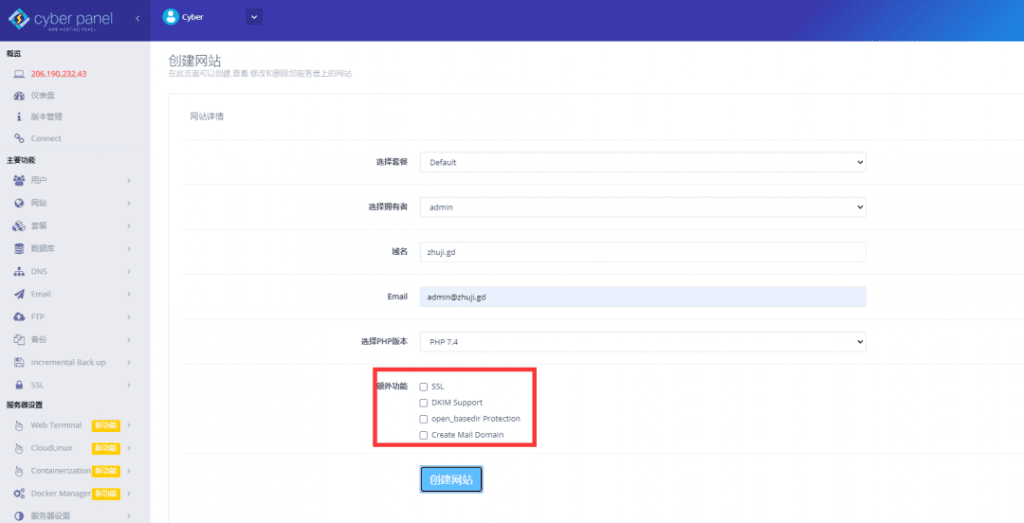Click the DNS sitemap icon
Viewport: 1024px width, 523px height.
click(19, 271)
